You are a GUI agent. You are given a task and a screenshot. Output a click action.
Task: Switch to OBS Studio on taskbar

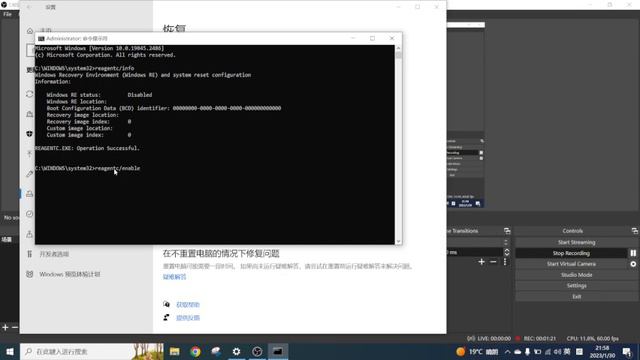(257, 351)
